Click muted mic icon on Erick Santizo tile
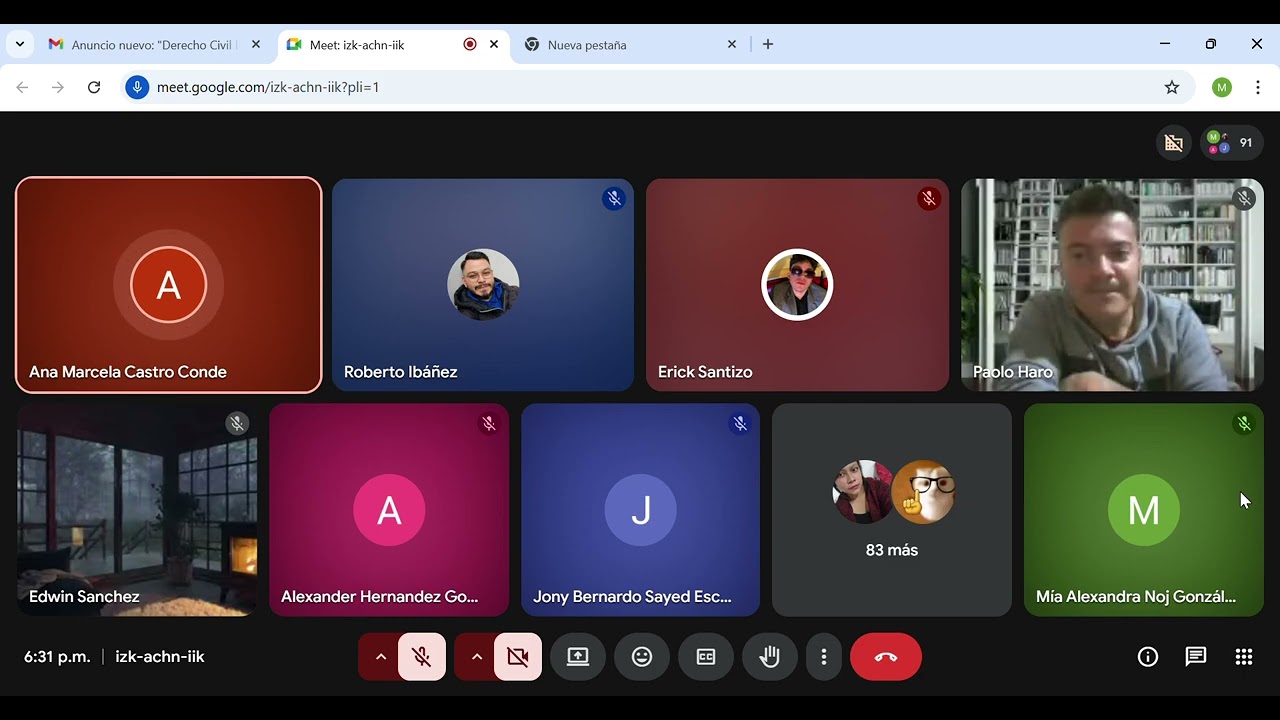1280x720 pixels. tap(929, 198)
